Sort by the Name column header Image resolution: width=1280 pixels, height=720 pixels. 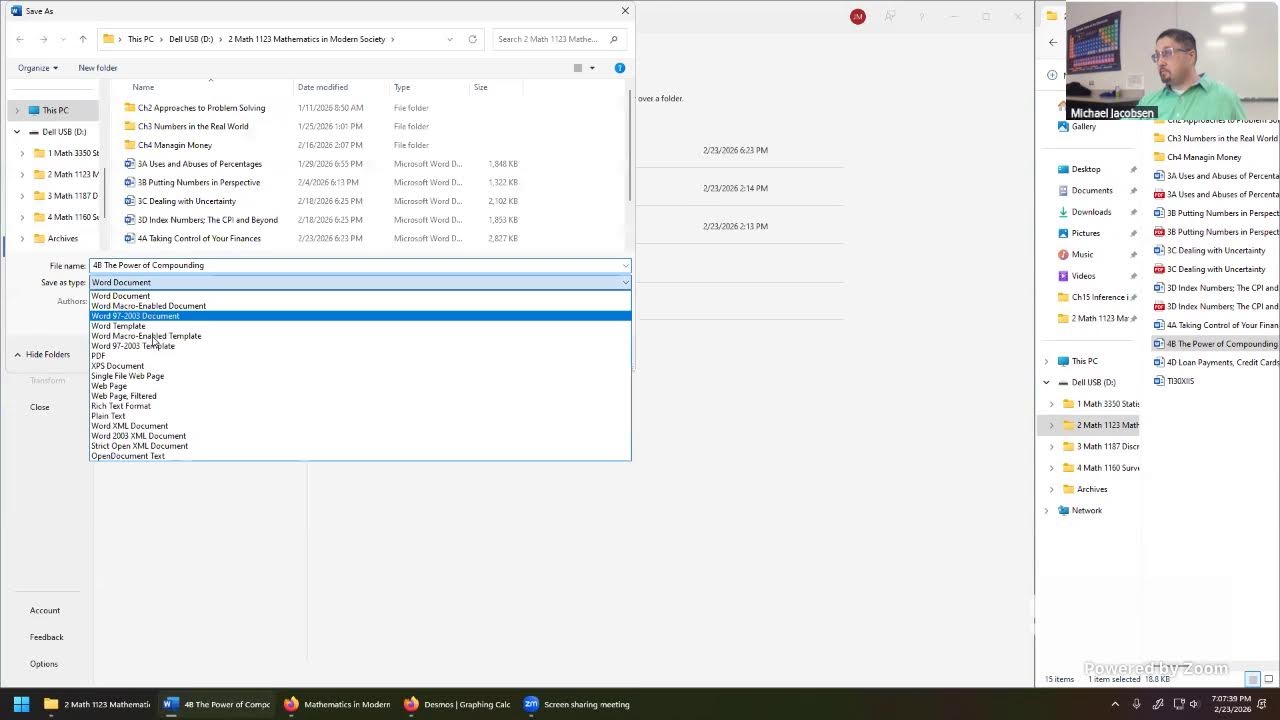click(143, 87)
